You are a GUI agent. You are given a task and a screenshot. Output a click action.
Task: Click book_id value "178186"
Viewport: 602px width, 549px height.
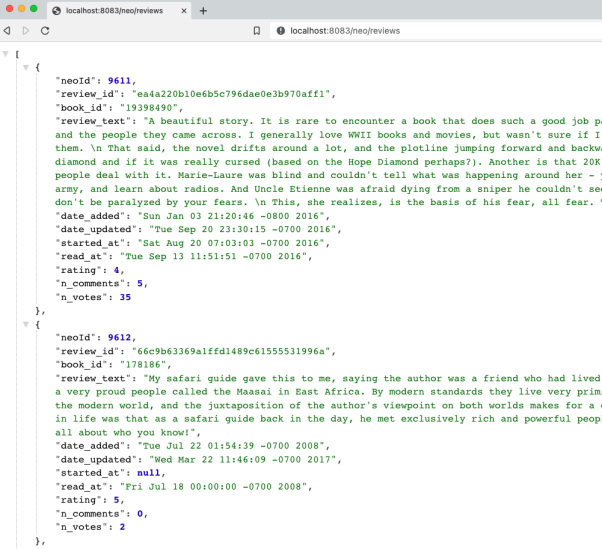[x=143, y=364]
